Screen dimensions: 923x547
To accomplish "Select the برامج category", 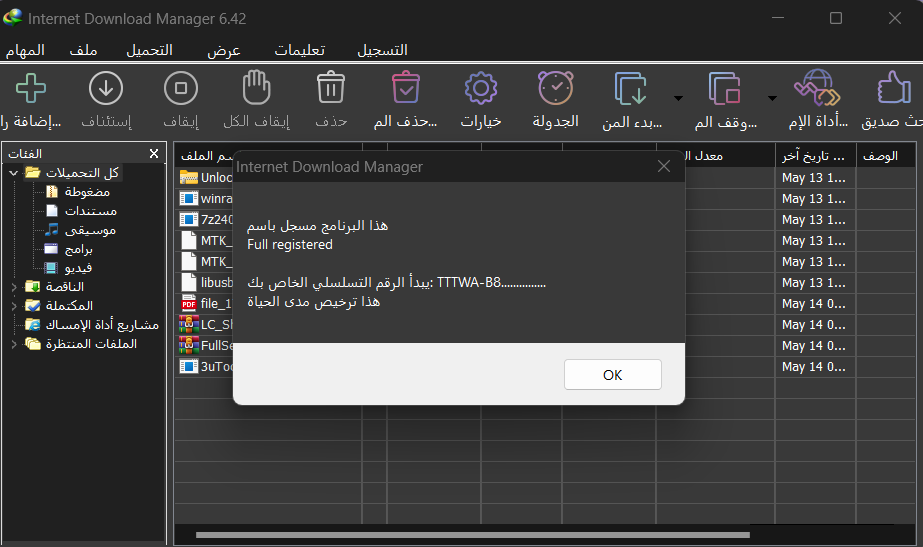I will [78, 249].
